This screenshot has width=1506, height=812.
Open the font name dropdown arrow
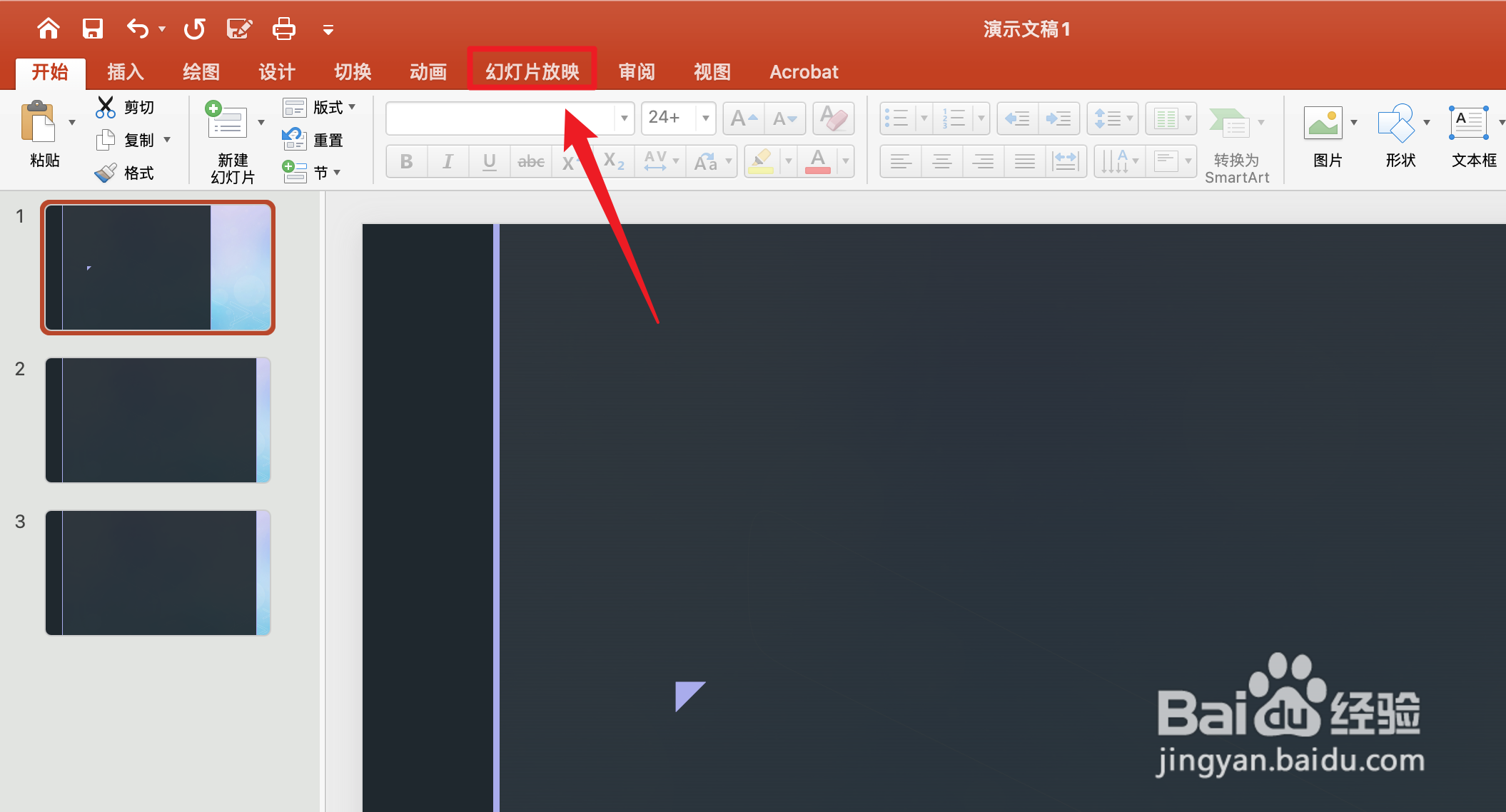click(624, 118)
